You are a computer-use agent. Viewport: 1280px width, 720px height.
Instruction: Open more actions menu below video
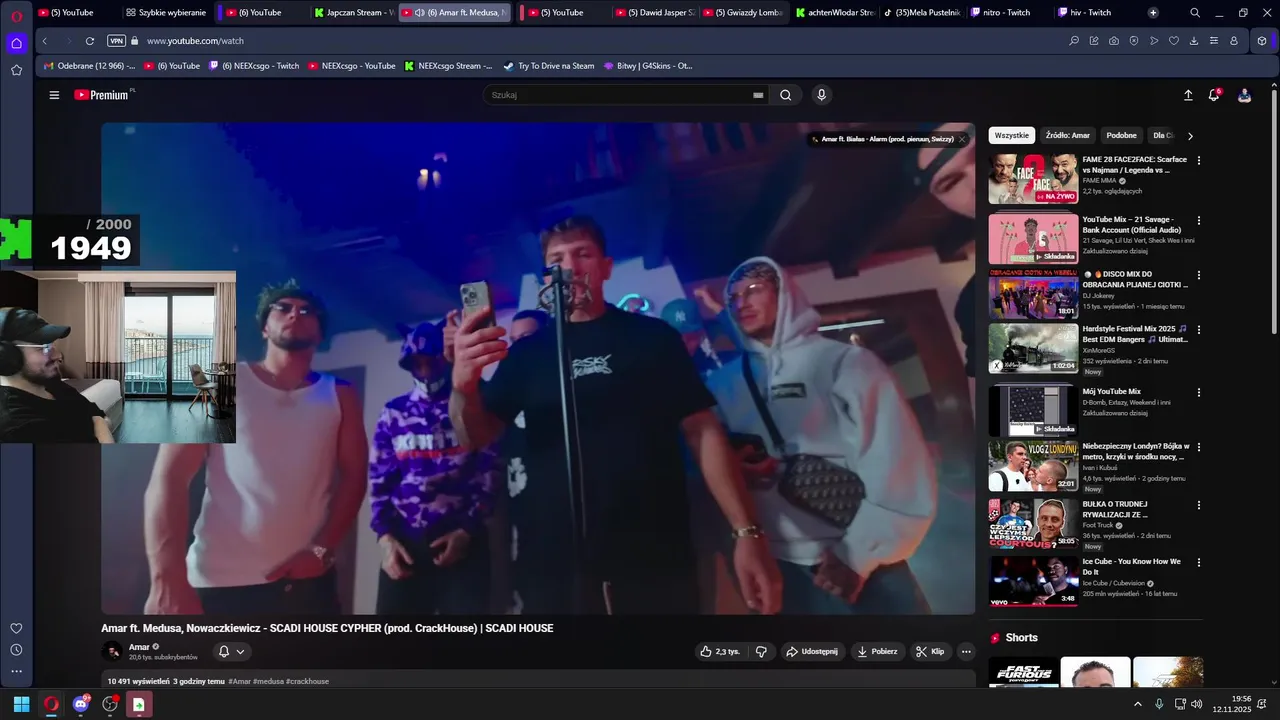[x=966, y=651]
